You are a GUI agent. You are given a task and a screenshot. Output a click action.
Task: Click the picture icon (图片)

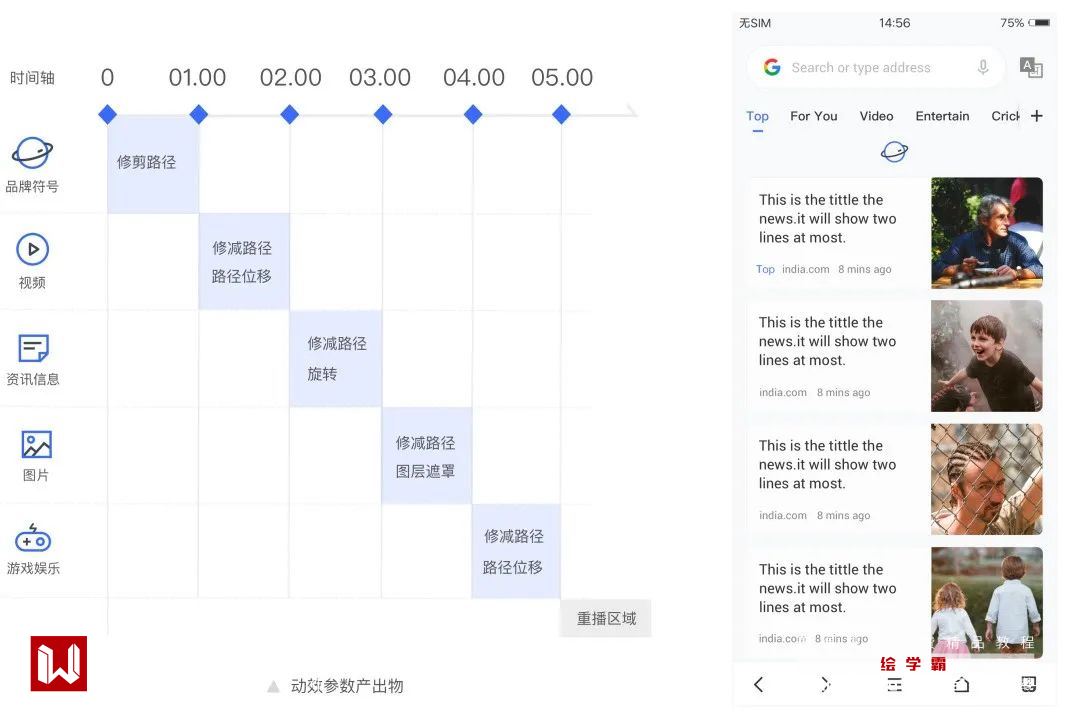[x=36, y=444]
